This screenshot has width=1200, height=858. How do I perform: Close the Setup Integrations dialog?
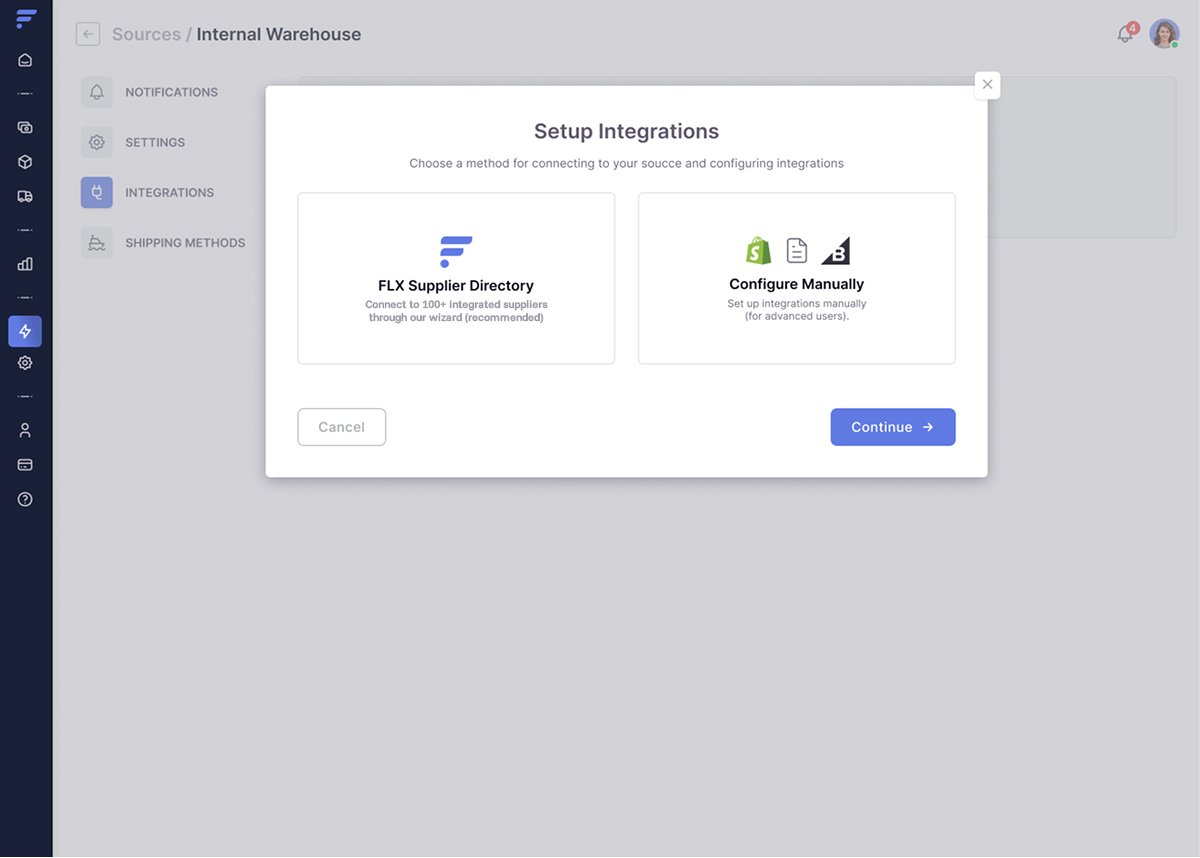pos(987,85)
